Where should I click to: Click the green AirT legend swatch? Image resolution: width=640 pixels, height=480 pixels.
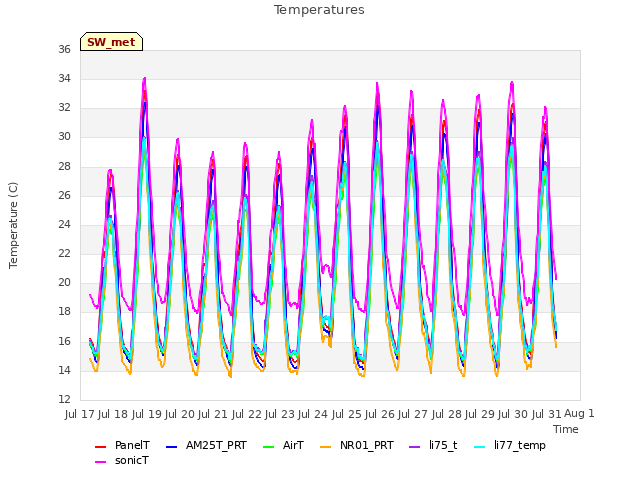coord(269,447)
